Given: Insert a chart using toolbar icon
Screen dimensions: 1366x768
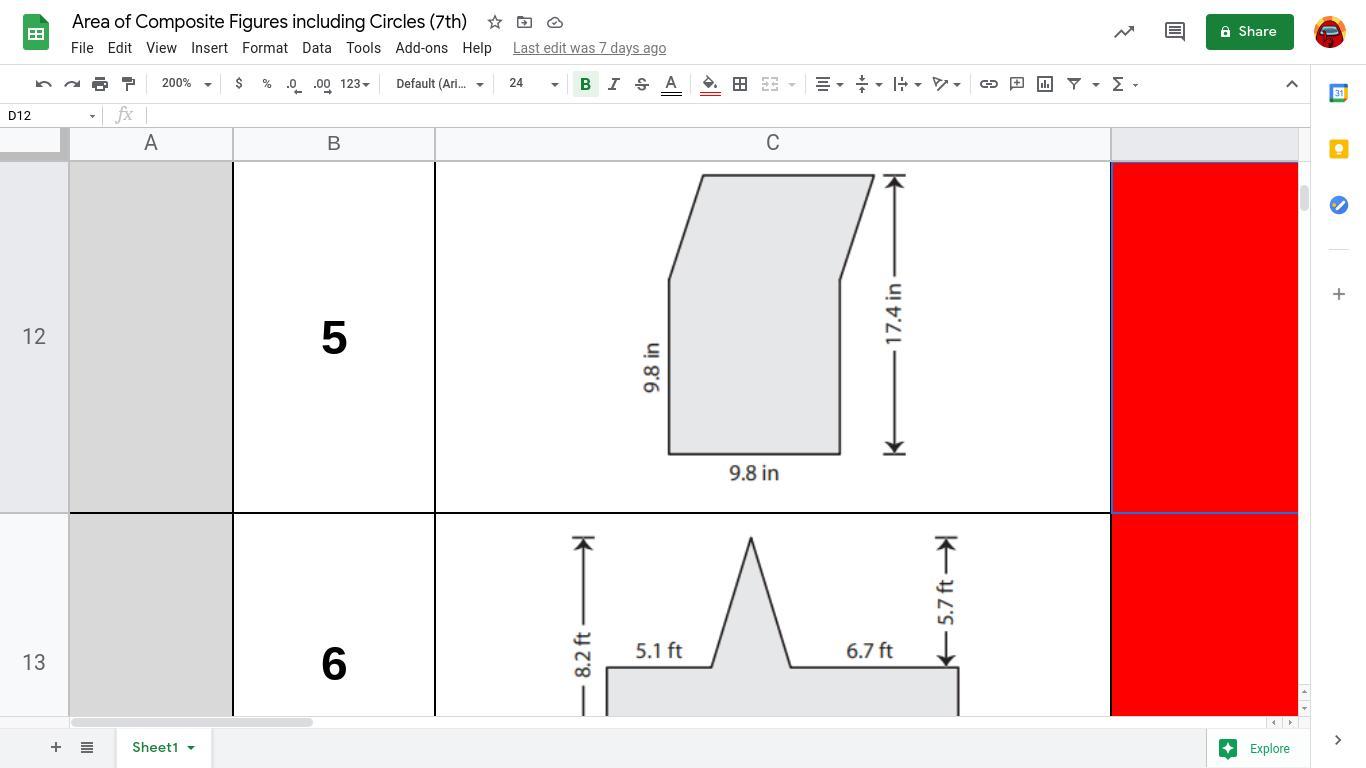Looking at the screenshot, I should [1045, 84].
